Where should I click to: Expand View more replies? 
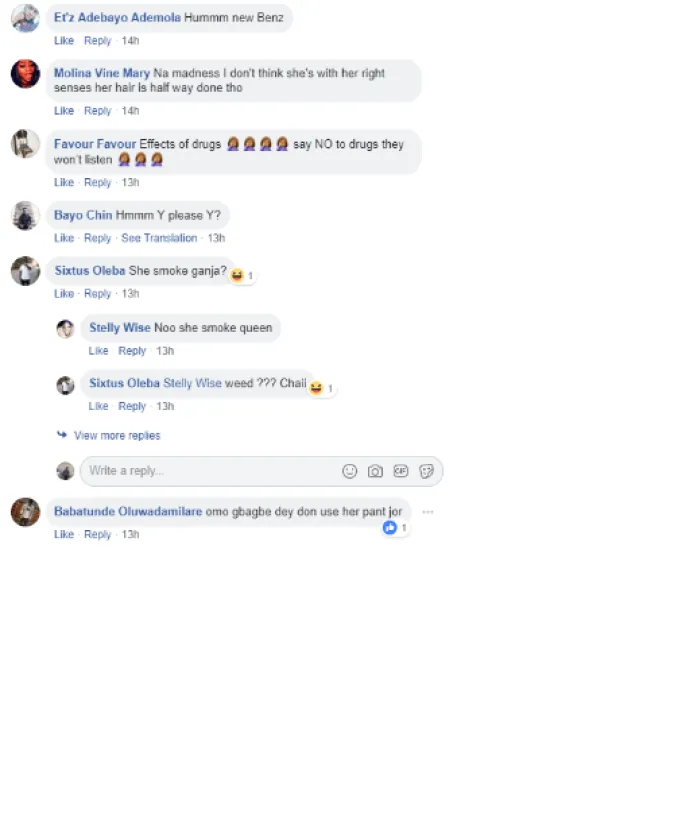(117, 436)
